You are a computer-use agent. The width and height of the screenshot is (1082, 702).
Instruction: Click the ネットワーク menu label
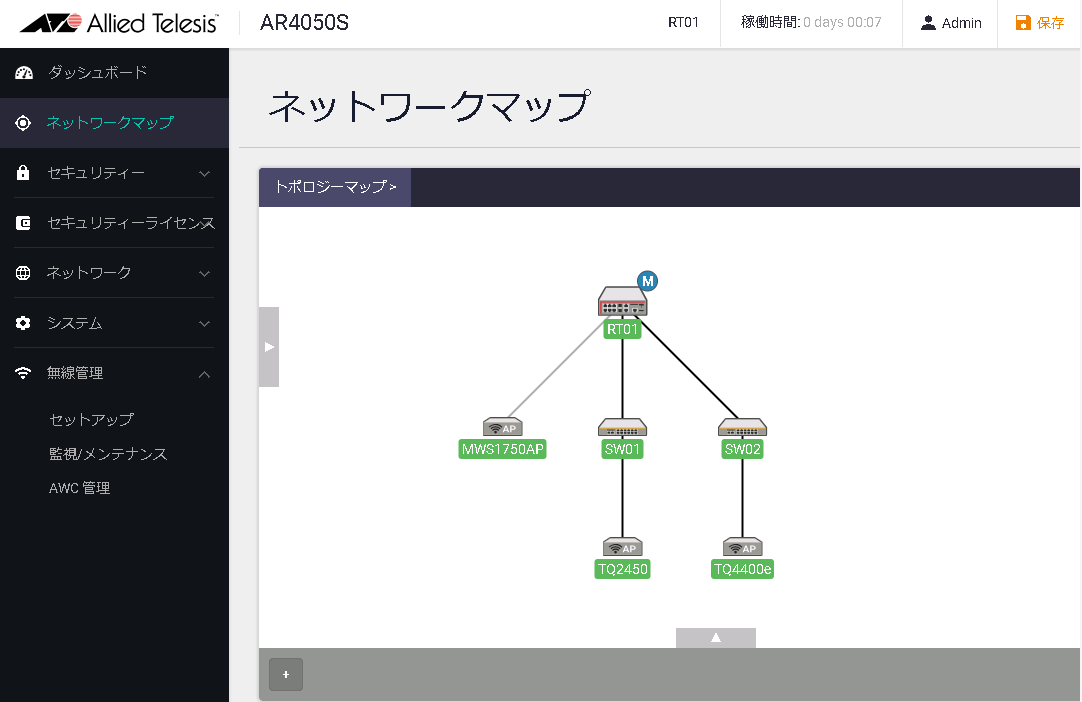(x=89, y=273)
